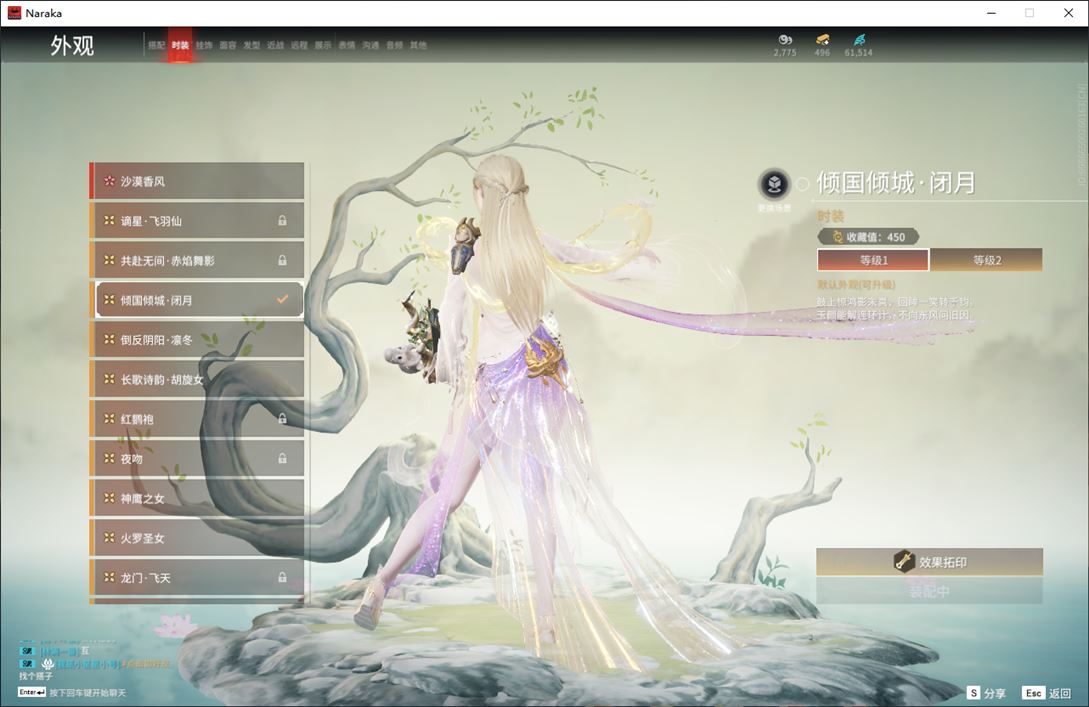The width and height of the screenshot is (1089, 707).
Task: Click the rarity icon beside 倒反阴阳·凛冬
Action: [x=109, y=340]
